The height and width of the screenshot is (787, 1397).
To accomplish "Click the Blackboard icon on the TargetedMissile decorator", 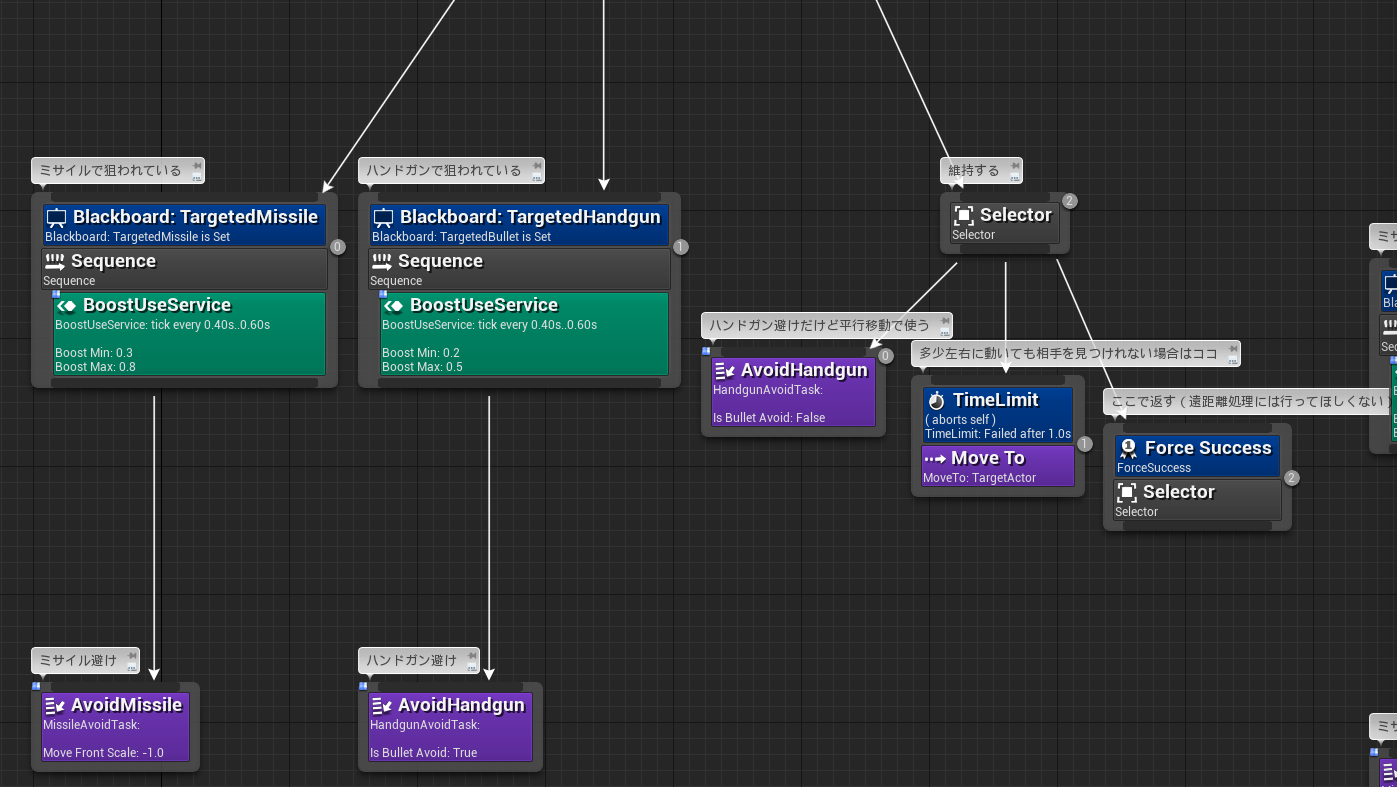I will click(57, 217).
